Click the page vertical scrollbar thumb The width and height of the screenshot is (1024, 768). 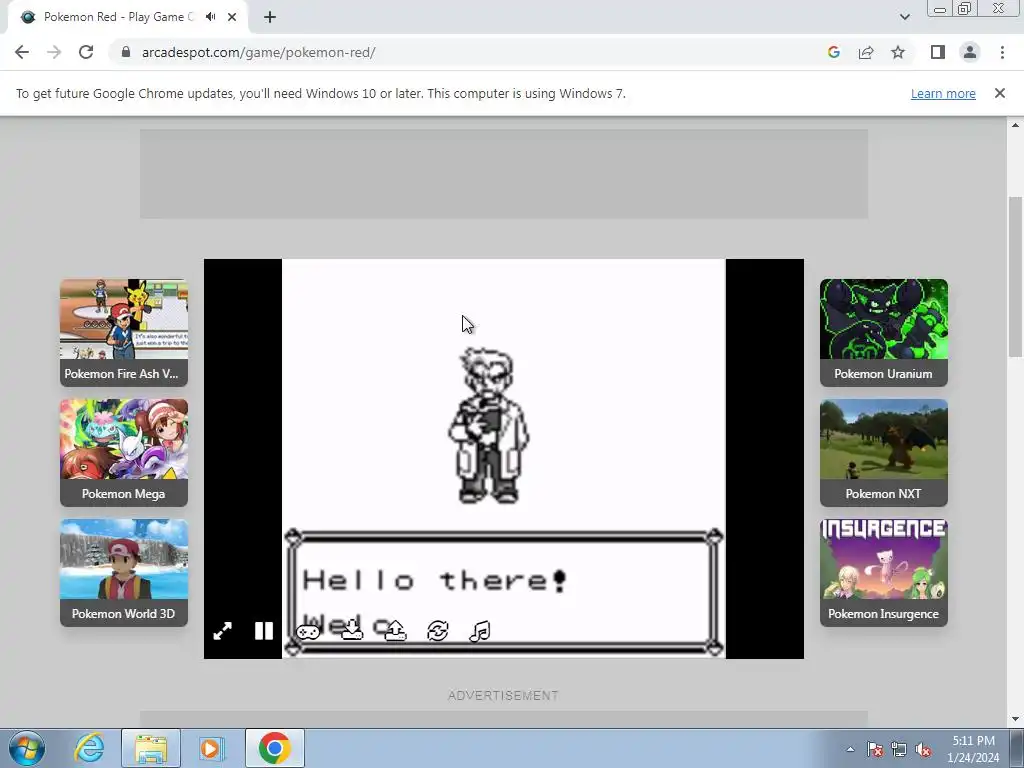pos(1015,277)
